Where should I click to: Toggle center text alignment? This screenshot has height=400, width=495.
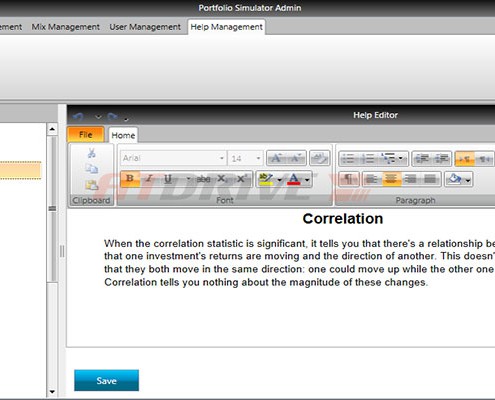point(391,179)
